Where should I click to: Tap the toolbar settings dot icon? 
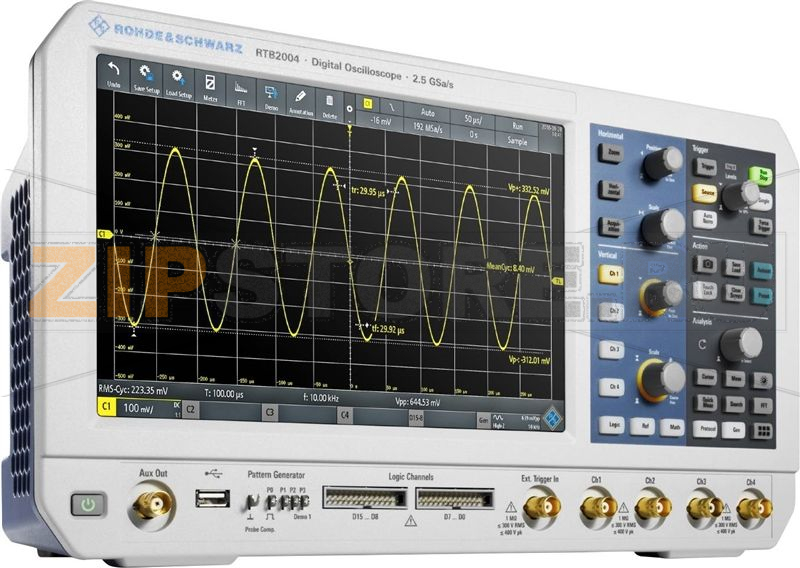pyautogui.click(x=349, y=109)
